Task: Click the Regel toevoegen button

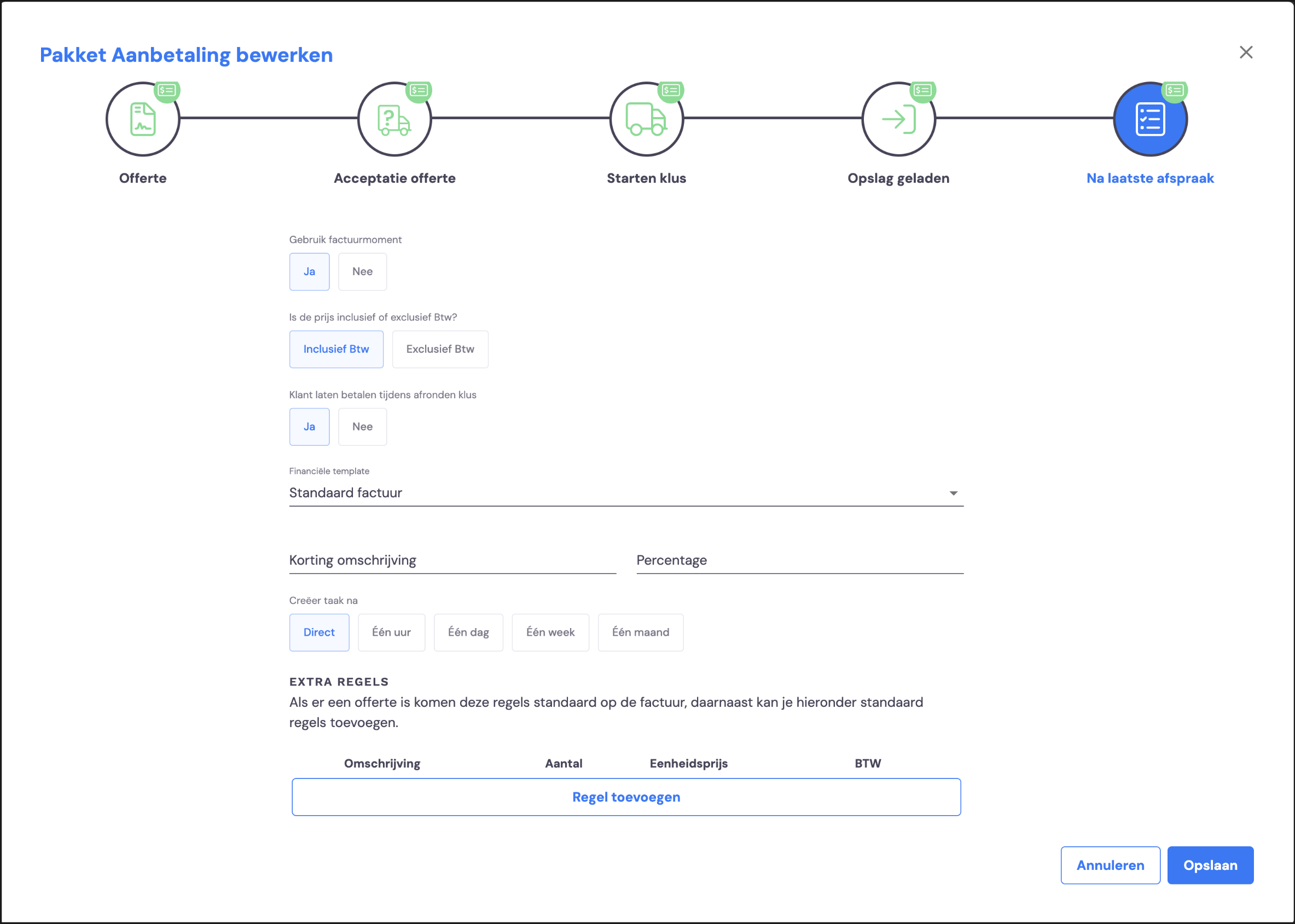Action: pos(626,797)
